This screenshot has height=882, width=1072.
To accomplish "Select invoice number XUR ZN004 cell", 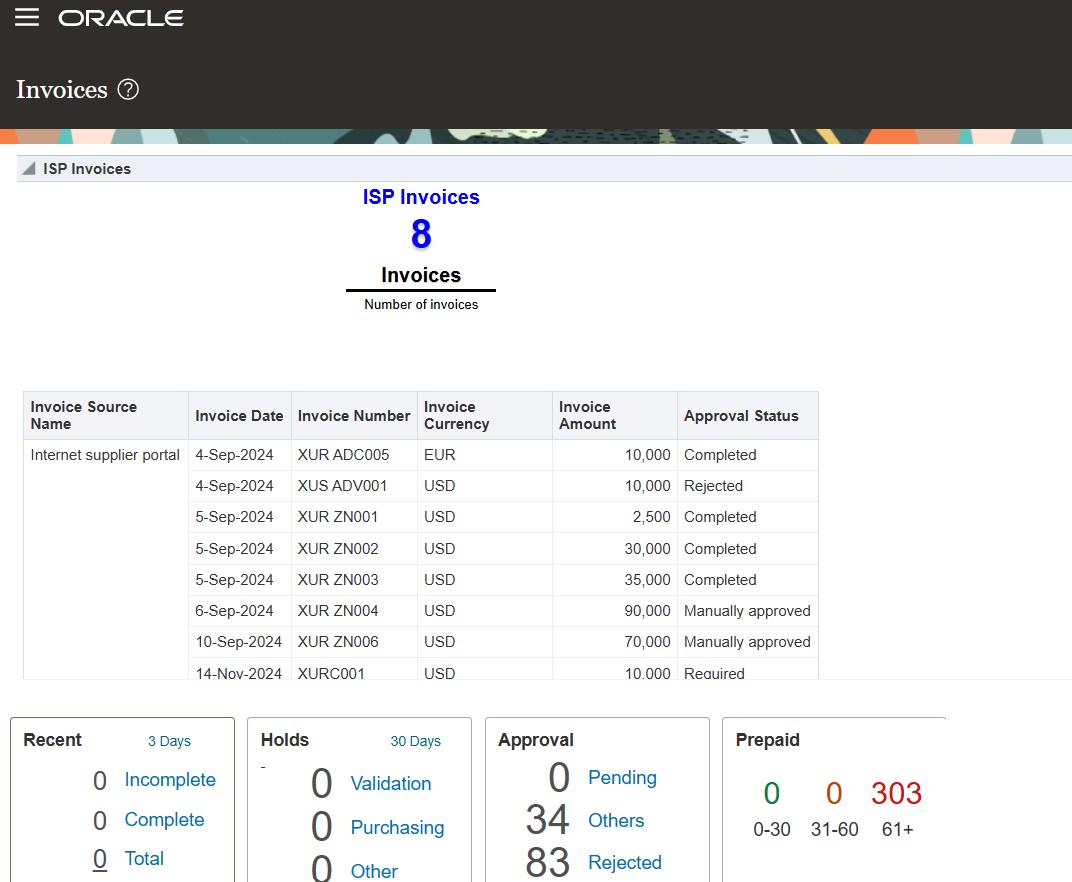I will tap(338, 611).
